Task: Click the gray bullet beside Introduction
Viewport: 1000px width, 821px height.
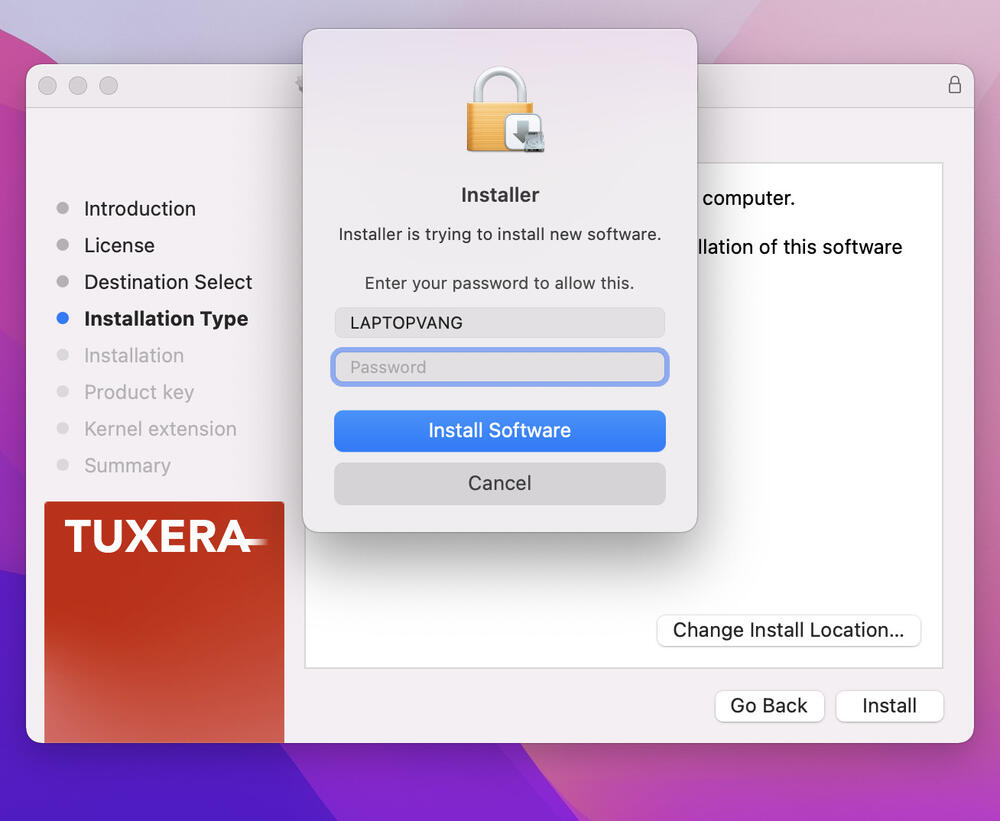Action: click(x=62, y=208)
